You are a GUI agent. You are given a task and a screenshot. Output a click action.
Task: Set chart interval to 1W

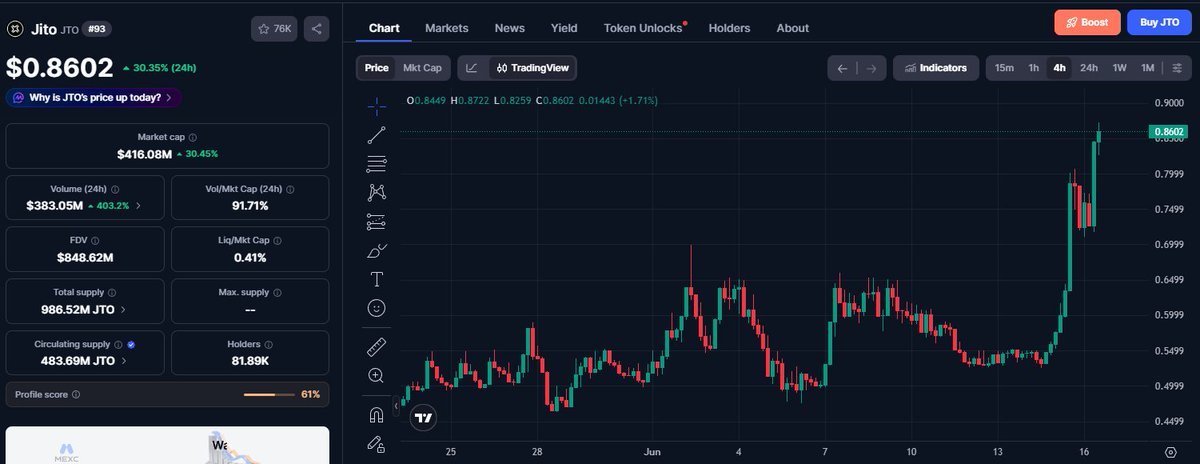(x=1120, y=68)
